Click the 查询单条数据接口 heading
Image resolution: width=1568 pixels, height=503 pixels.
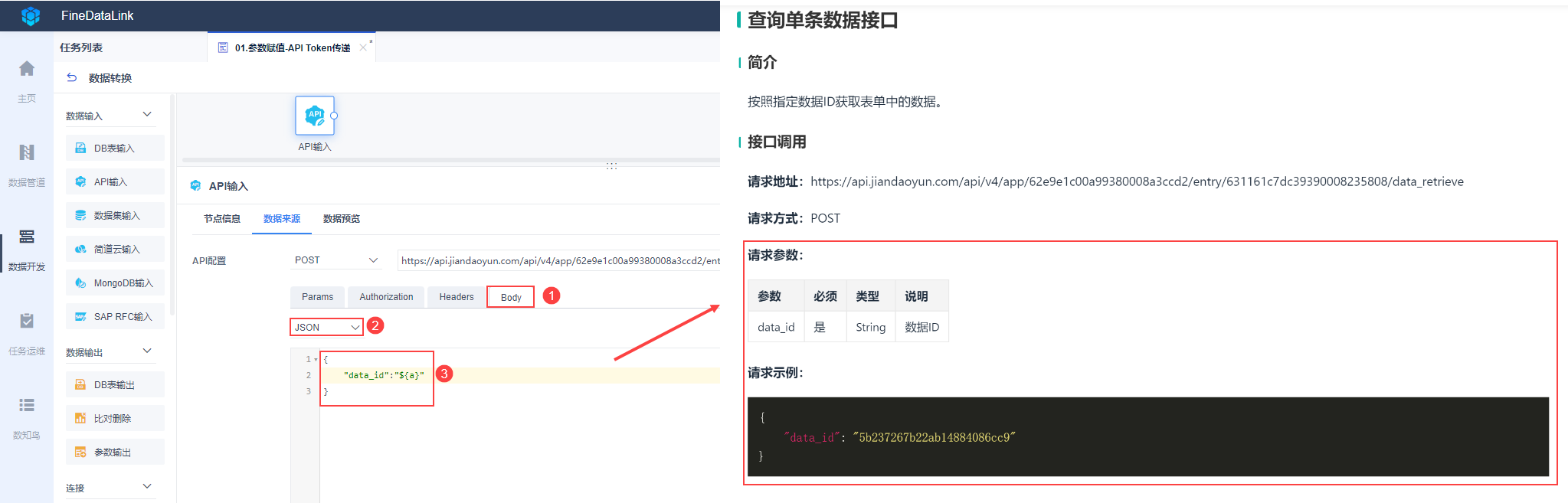[x=823, y=20]
